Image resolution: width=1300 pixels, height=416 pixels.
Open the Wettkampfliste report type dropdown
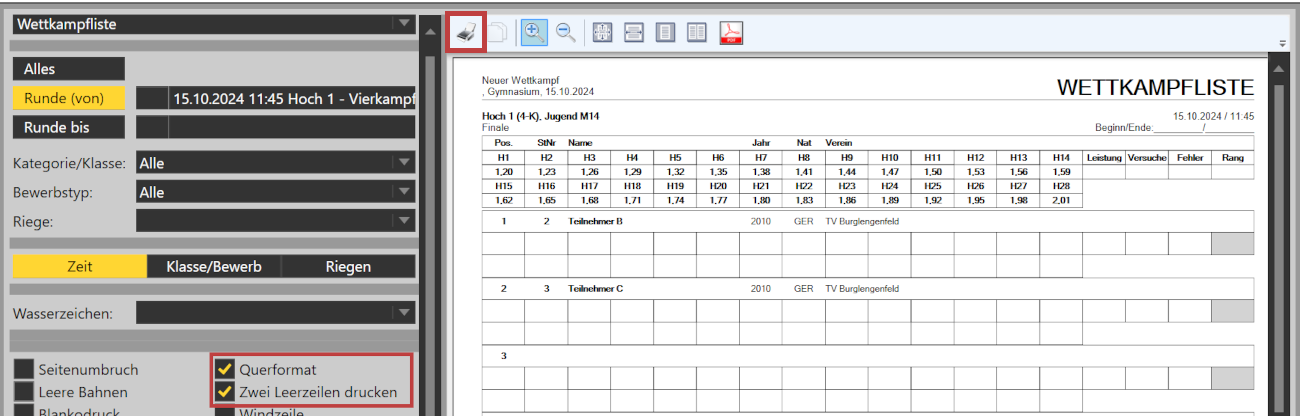click(x=213, y=24)
